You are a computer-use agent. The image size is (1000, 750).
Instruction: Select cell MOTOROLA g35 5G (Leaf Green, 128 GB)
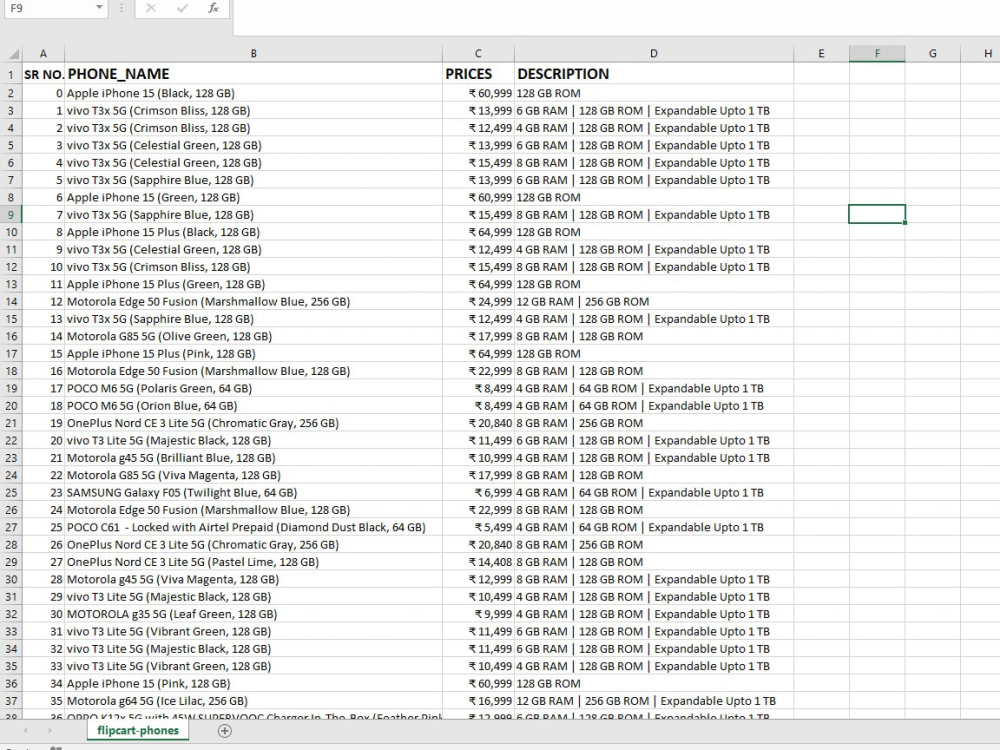(253, 614)
